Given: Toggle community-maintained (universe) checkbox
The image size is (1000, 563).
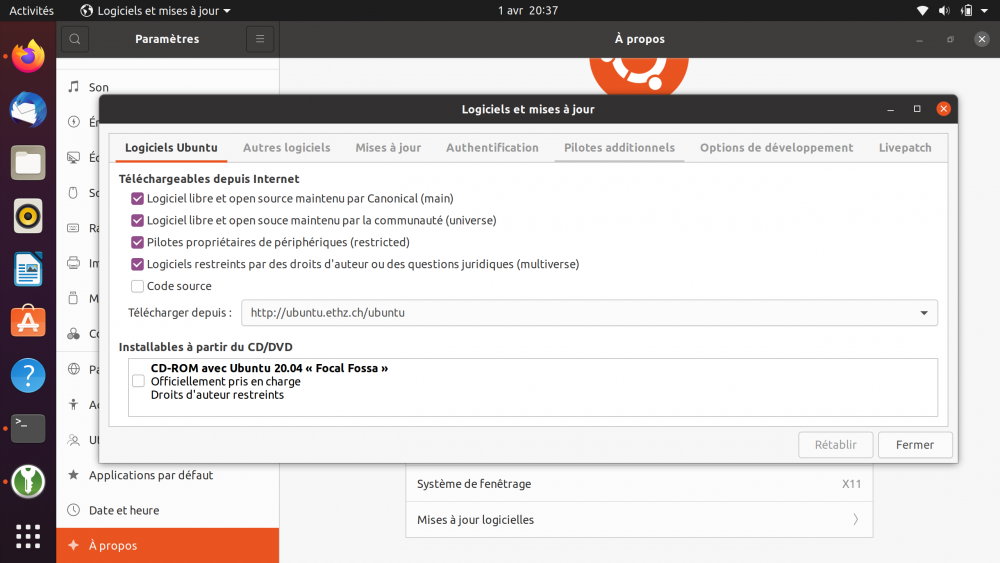Looking at the screenshot, I should [137, 220].
